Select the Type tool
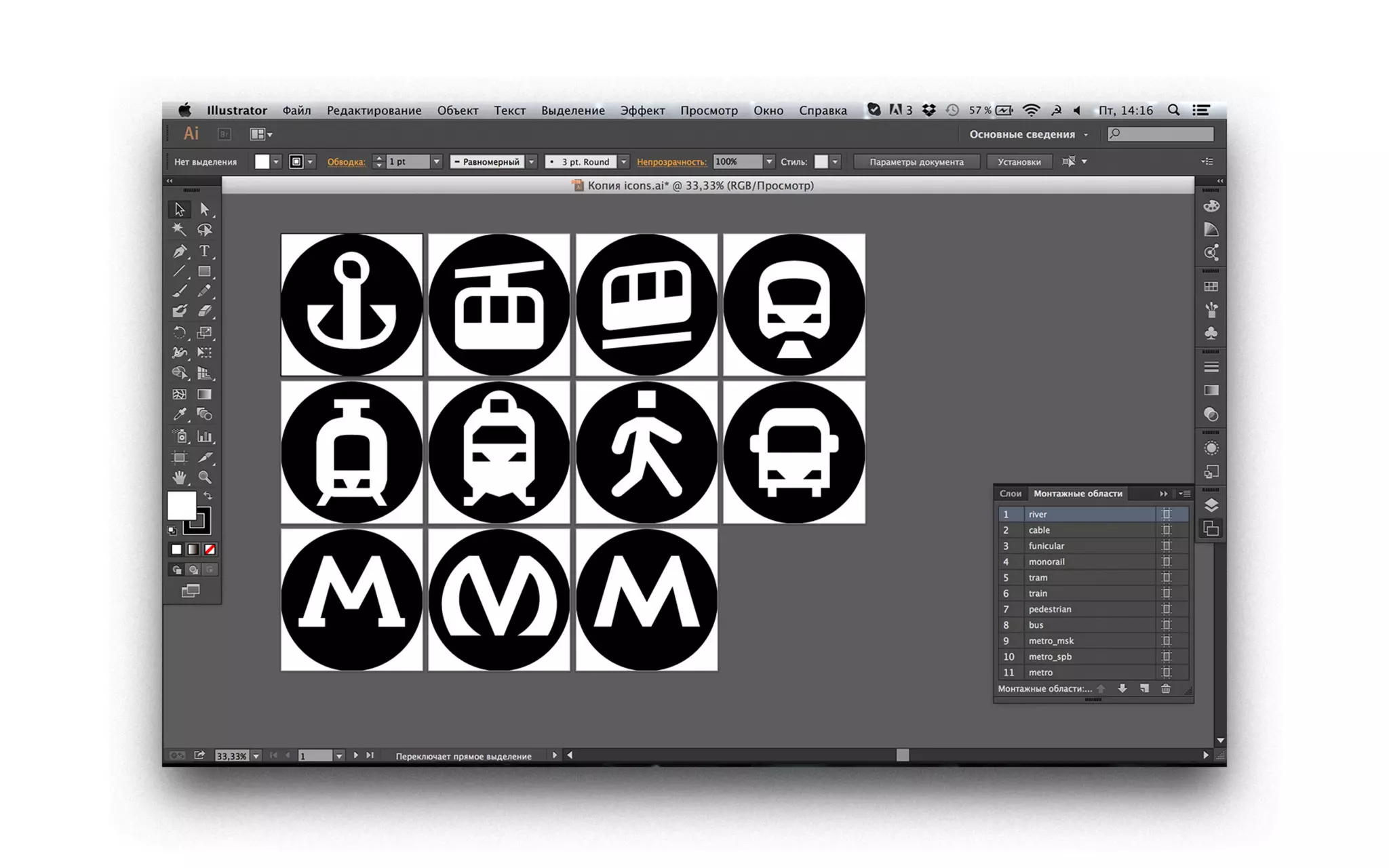 204,252
